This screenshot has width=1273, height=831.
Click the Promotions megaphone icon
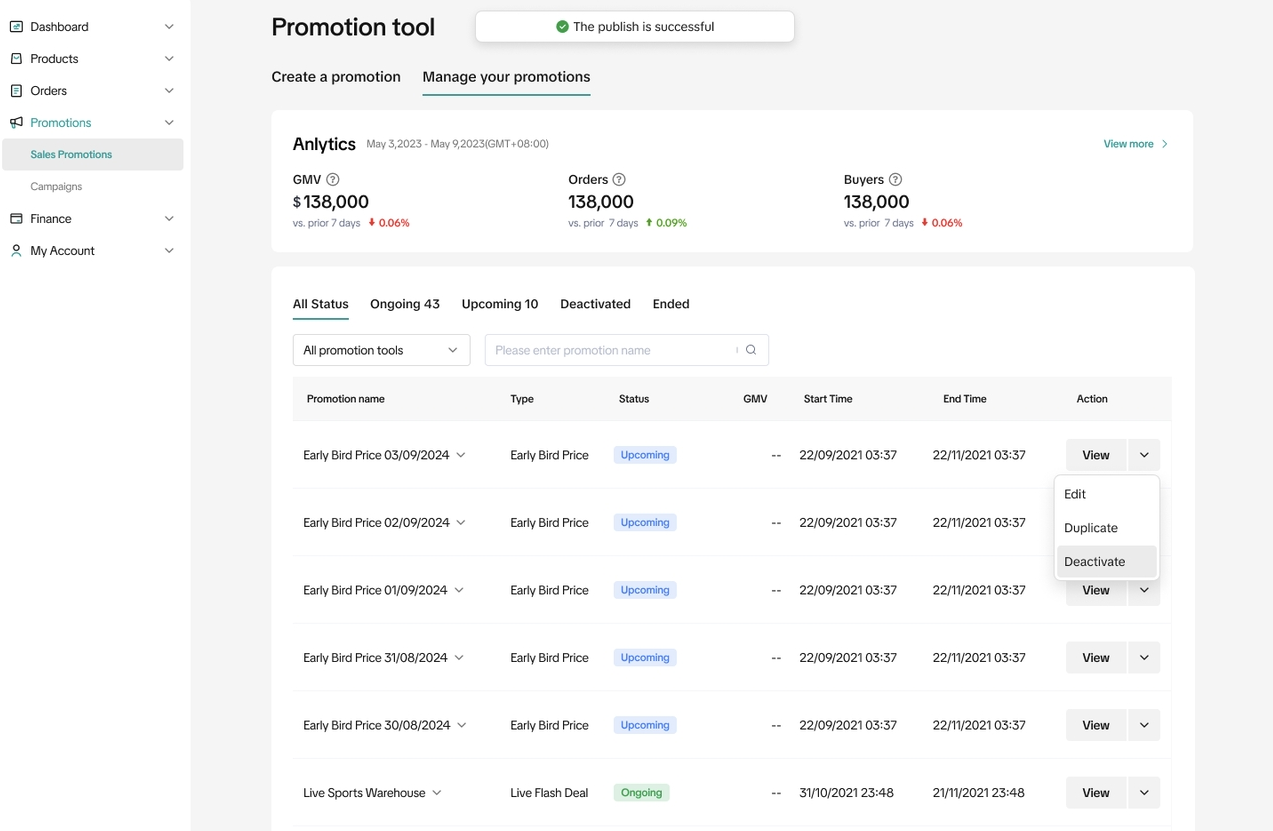16,123
